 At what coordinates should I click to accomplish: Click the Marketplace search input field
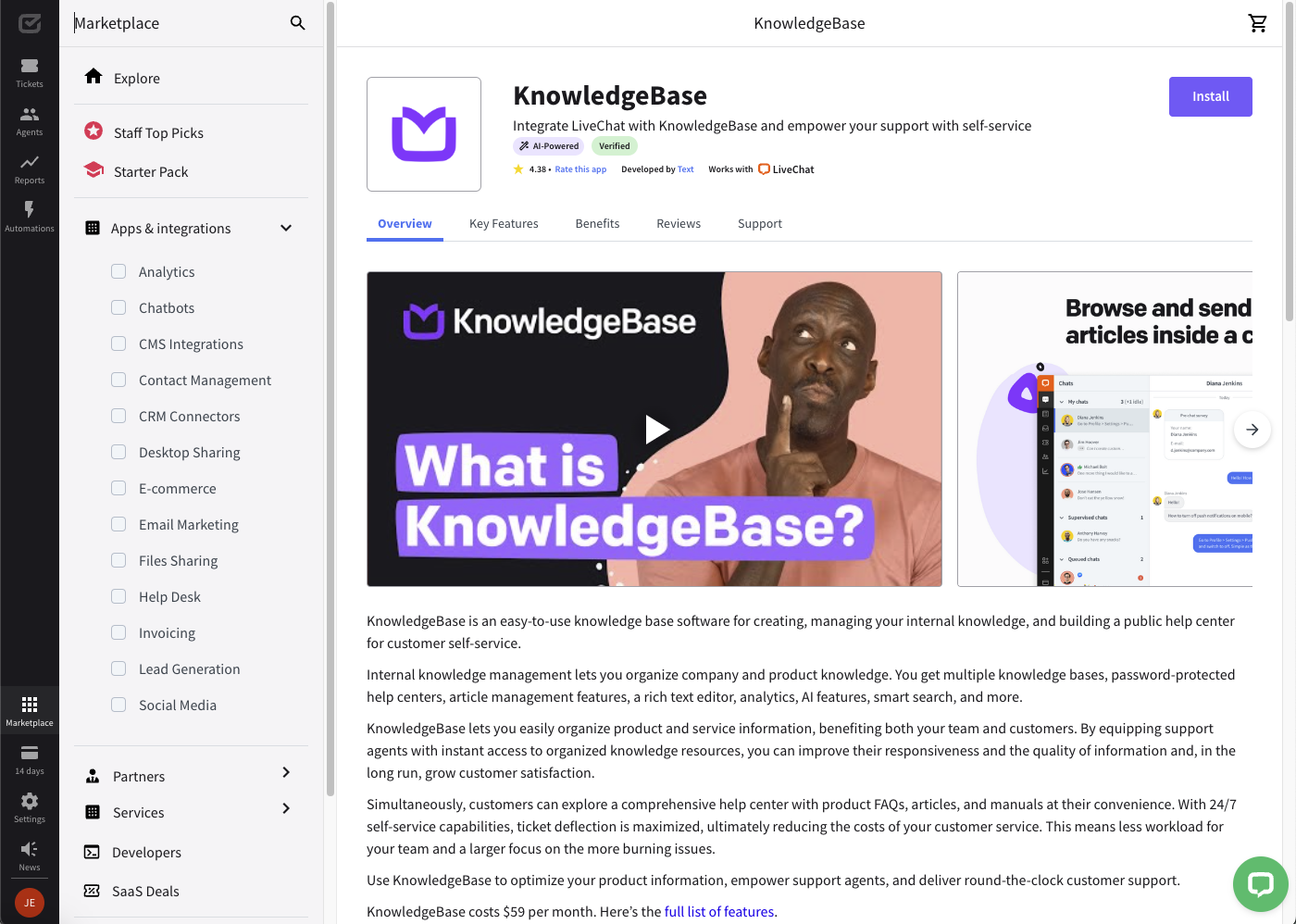pos(176,23)
